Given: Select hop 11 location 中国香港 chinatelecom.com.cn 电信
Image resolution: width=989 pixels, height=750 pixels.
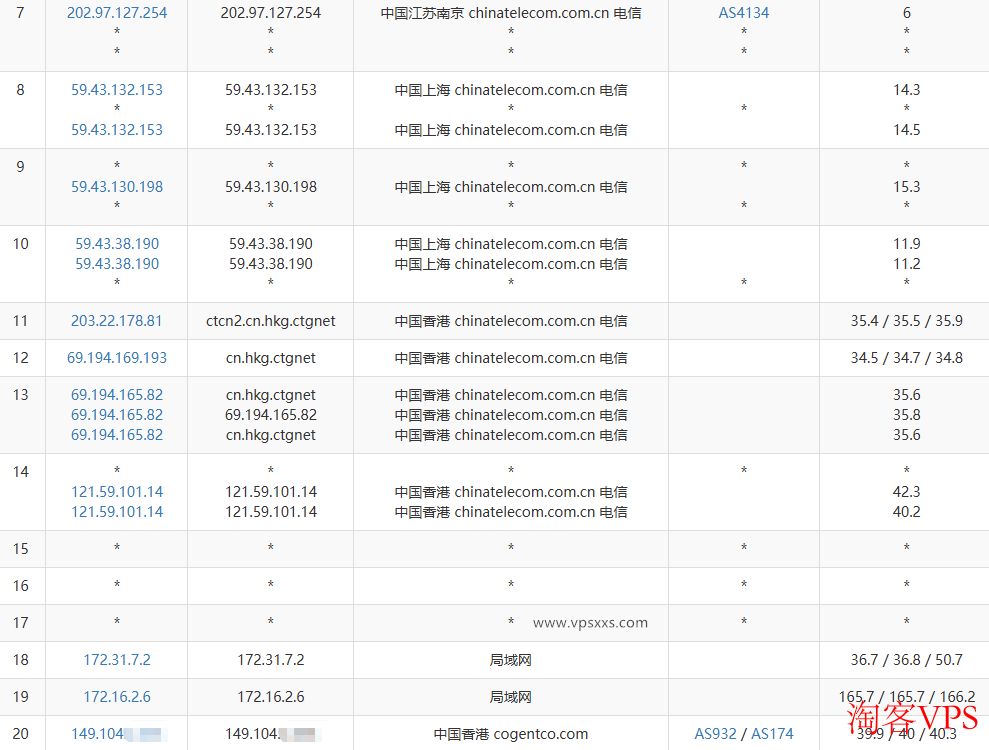Looking at the screenshot, I should [x=511, y=320].
